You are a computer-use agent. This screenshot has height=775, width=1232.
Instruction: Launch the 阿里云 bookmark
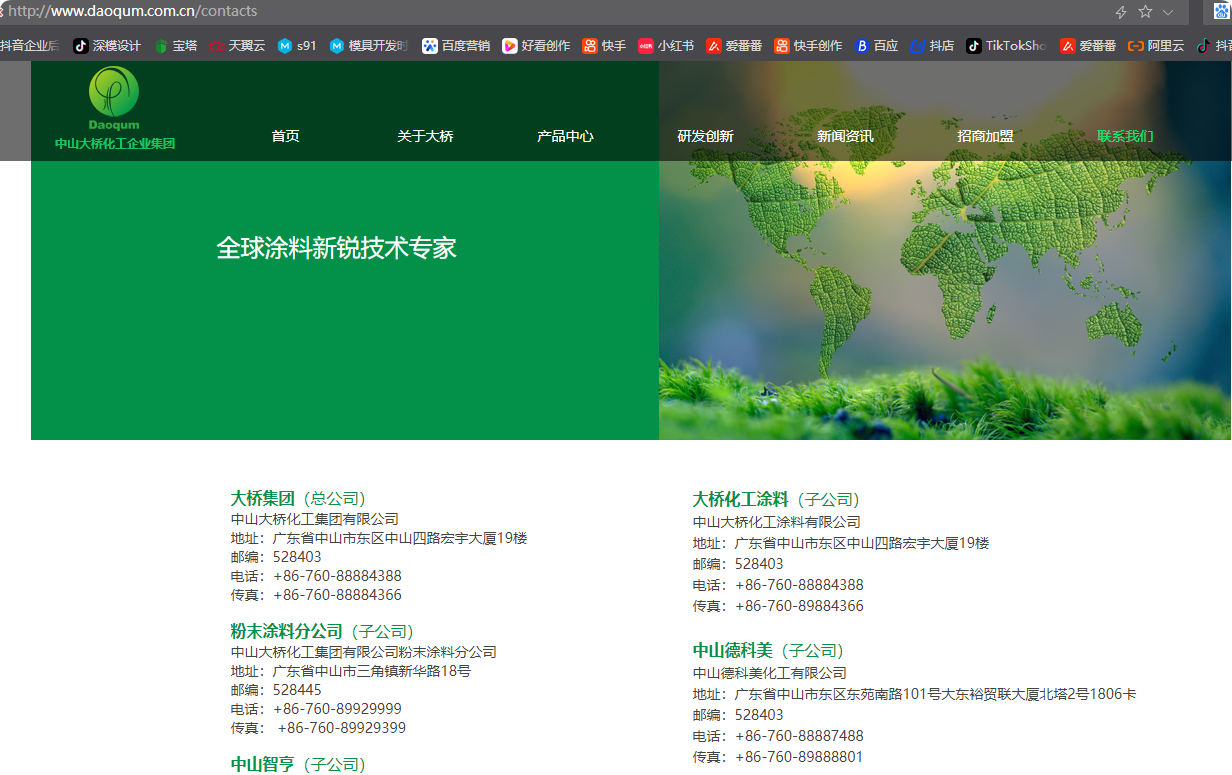click(x=1156, y=45)
